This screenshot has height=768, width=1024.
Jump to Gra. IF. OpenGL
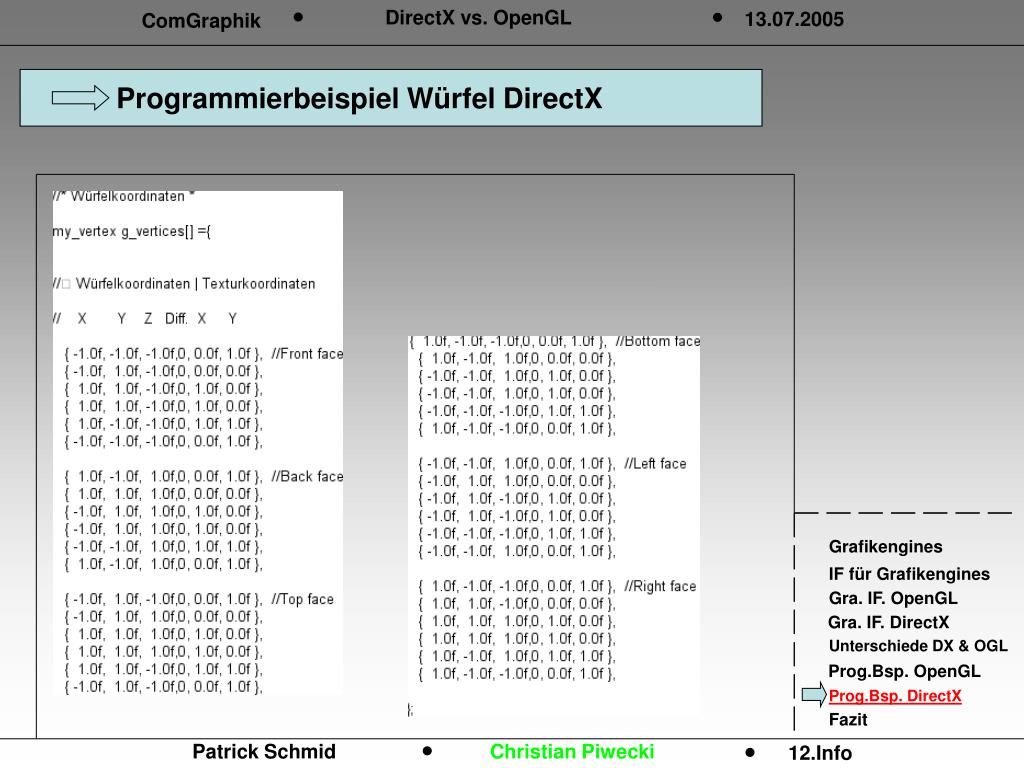click(893, 598)
